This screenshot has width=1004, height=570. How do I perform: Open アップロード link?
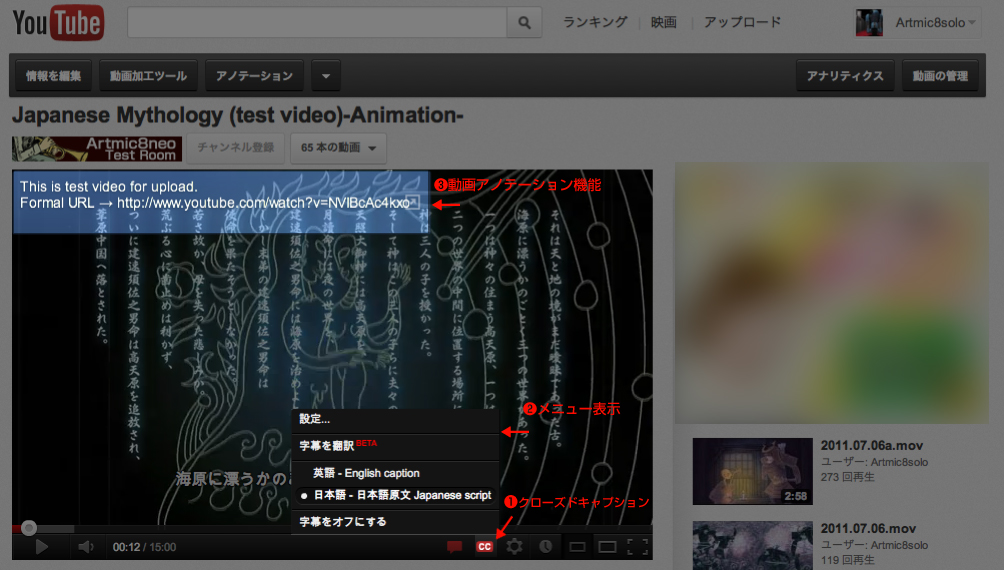pos(743,22)
